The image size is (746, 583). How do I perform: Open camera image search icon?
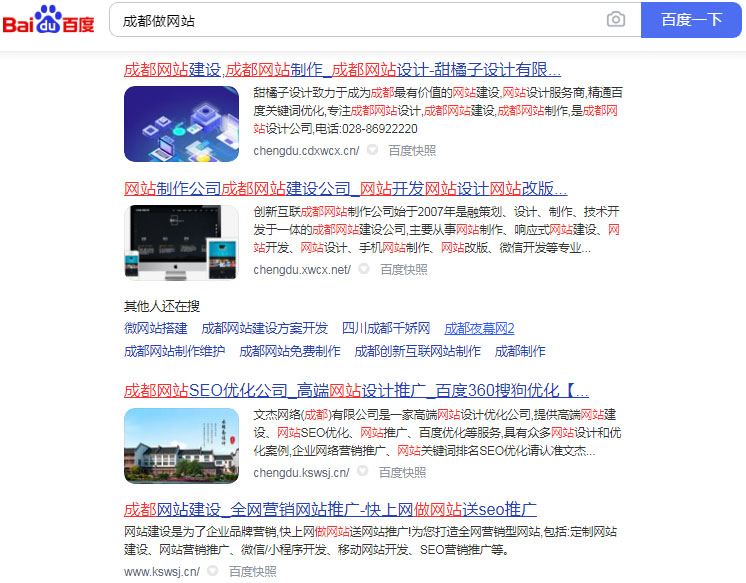point(616,20)
